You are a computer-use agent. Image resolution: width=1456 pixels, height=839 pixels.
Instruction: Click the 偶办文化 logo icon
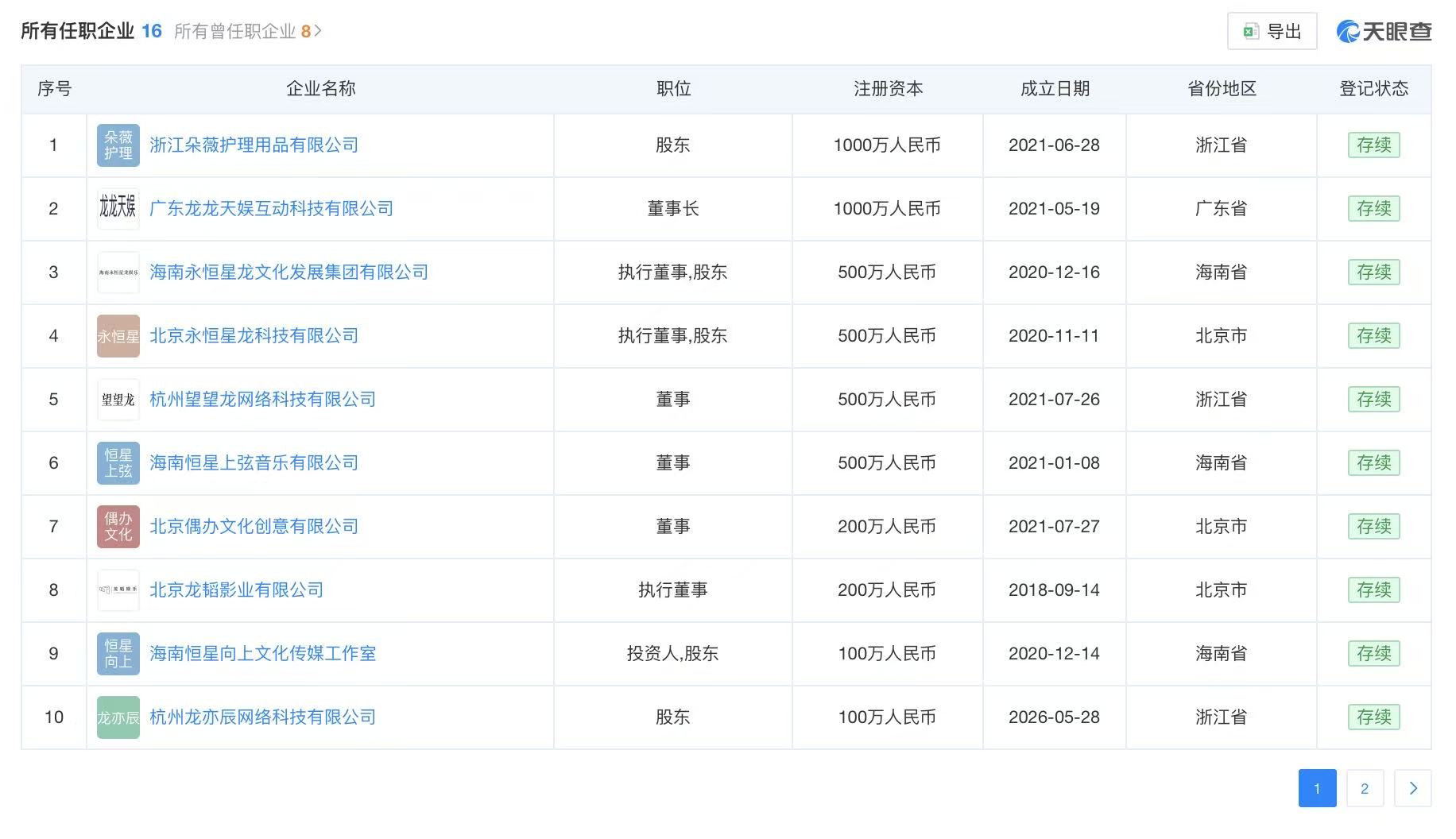pos(118,527)
